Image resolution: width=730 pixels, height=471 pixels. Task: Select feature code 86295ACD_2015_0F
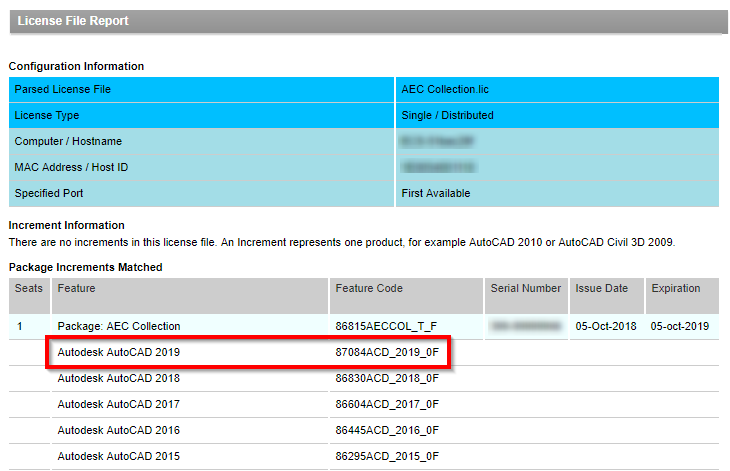pos(387,457)
